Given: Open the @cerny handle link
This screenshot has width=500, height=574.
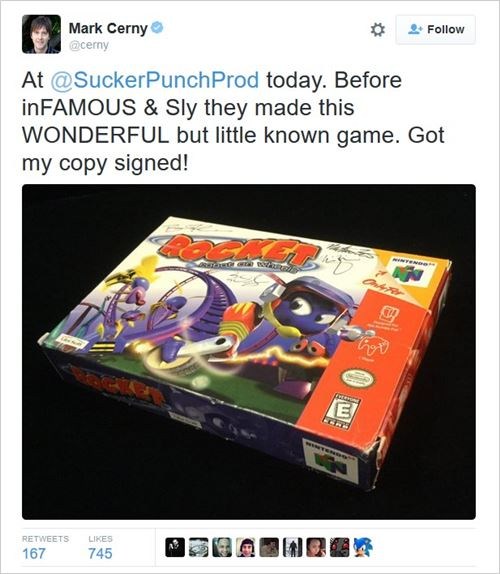Looking at the screenshot, I should click(89, 45).
